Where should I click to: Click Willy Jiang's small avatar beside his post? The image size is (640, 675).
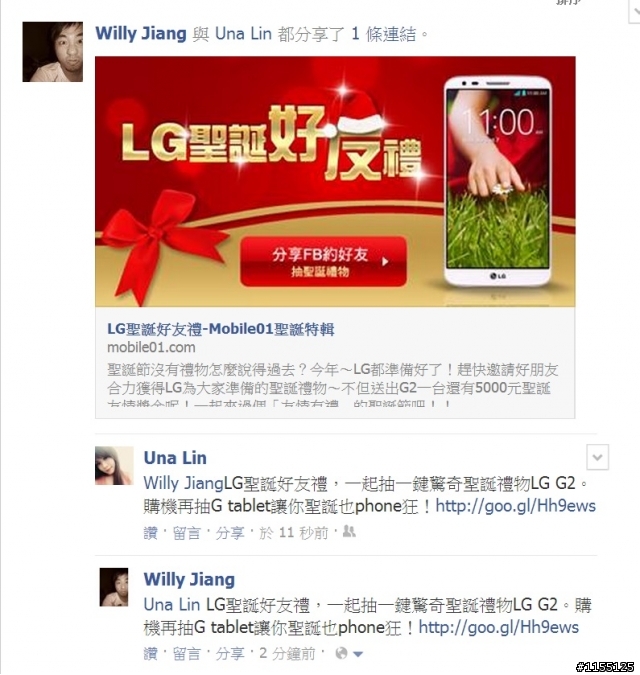(114, 587)
